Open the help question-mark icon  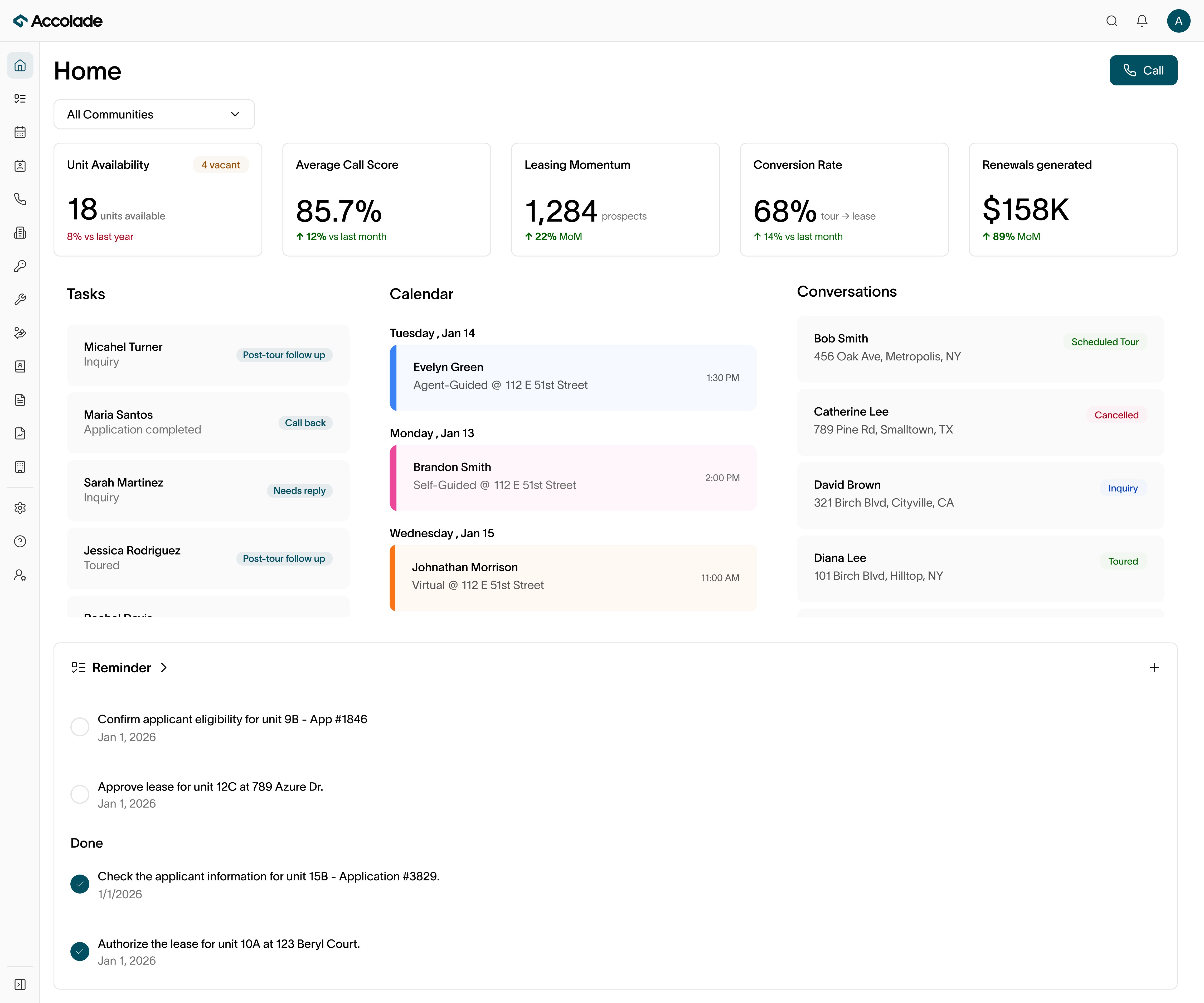coord(20,541)
